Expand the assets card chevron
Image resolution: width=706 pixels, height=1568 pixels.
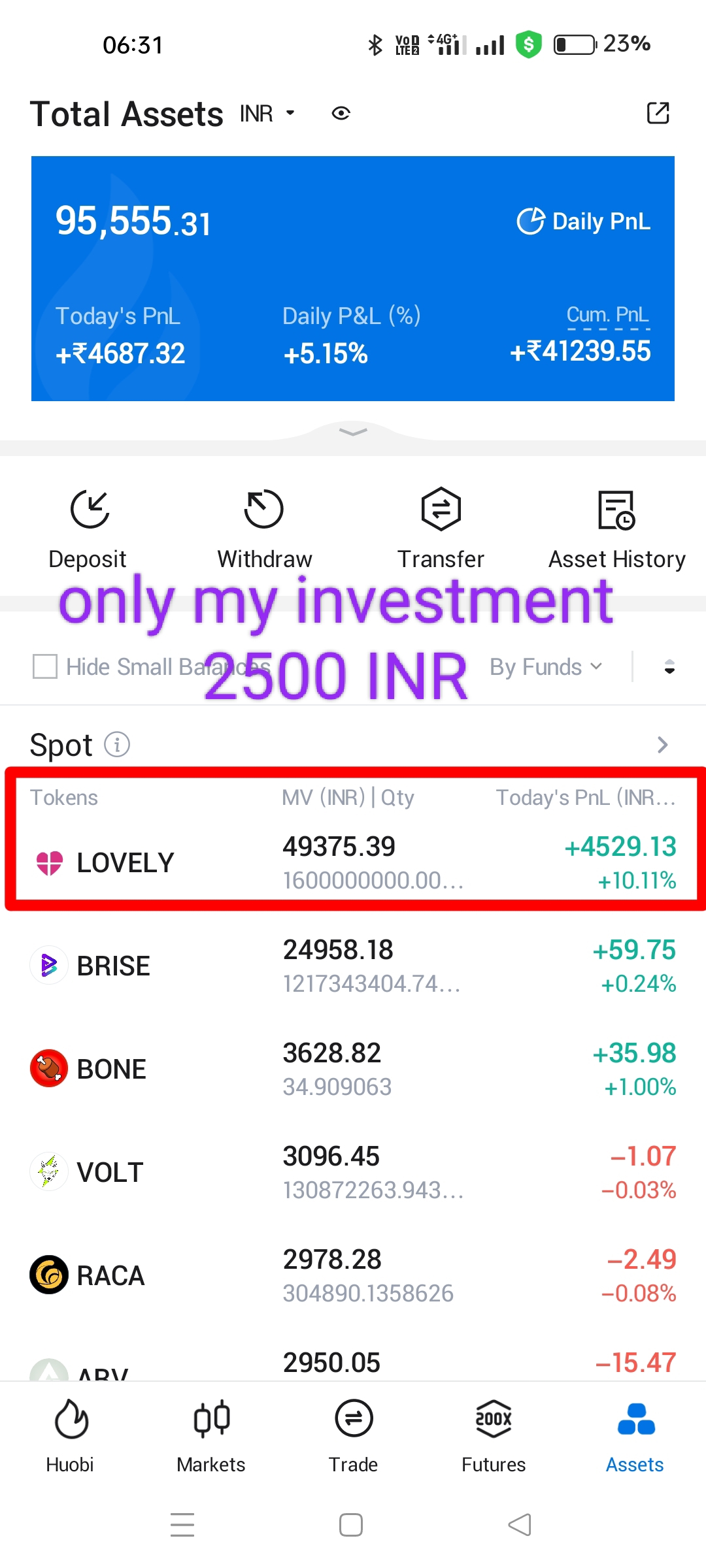click(353, 432)
